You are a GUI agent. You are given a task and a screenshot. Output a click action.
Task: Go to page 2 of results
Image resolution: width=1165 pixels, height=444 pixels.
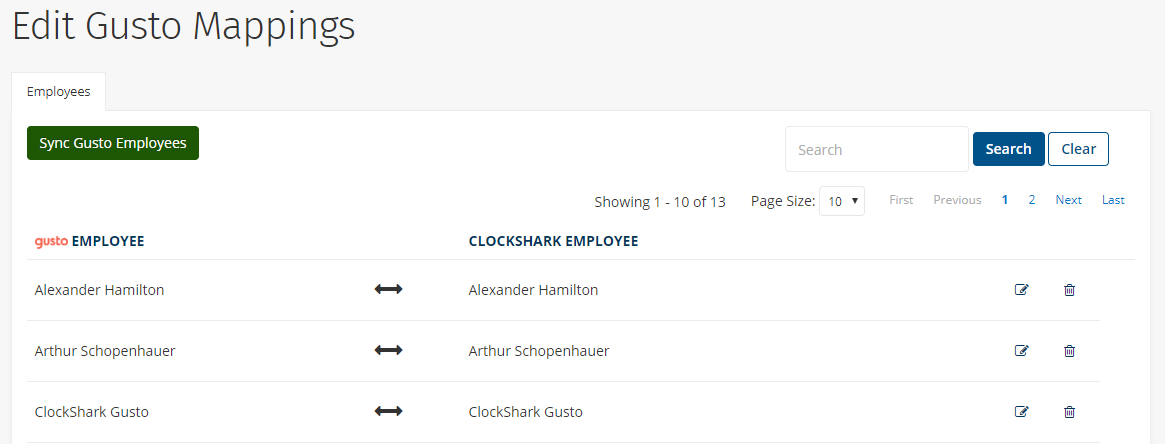(1032, 200)
